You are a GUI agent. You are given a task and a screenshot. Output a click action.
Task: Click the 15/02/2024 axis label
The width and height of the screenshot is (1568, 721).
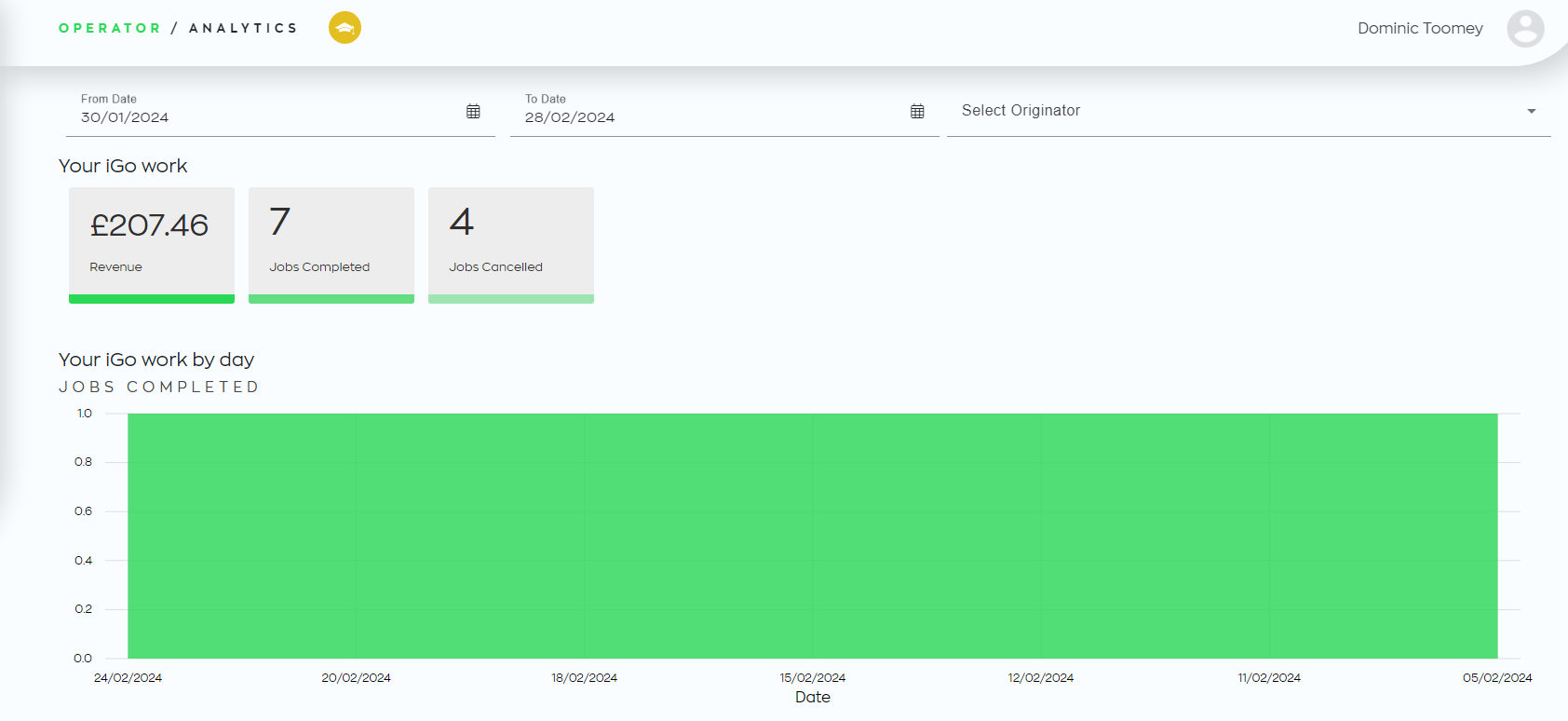813,677
